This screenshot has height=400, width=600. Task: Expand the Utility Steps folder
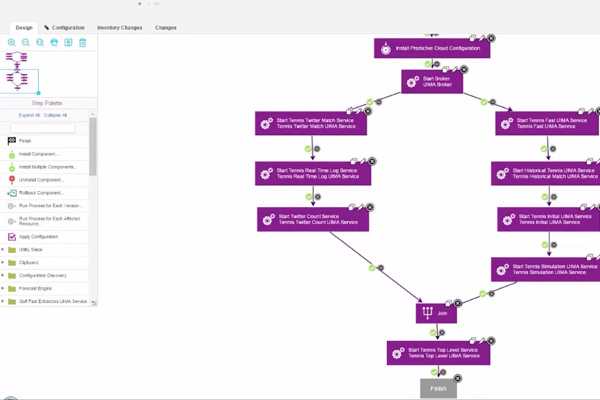3,250
